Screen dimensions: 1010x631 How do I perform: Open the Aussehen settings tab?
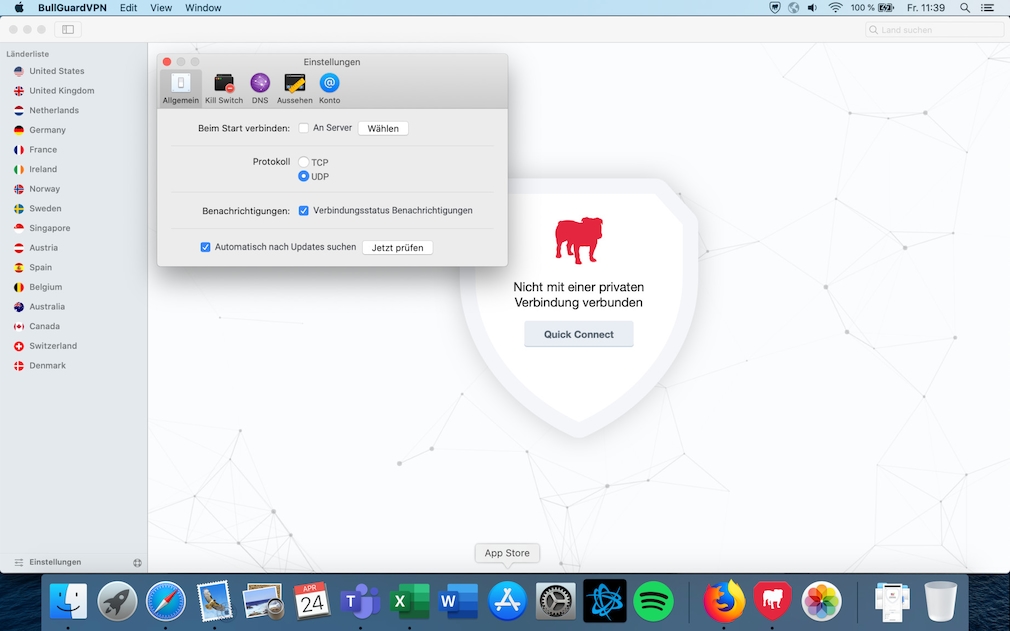coord(294,87)
